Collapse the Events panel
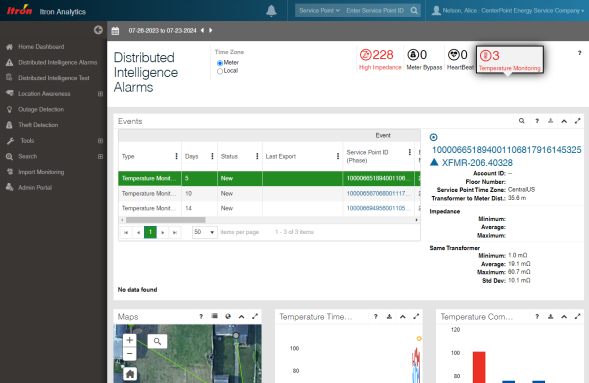Screen dimensions: 589x383 pos(564,121)
